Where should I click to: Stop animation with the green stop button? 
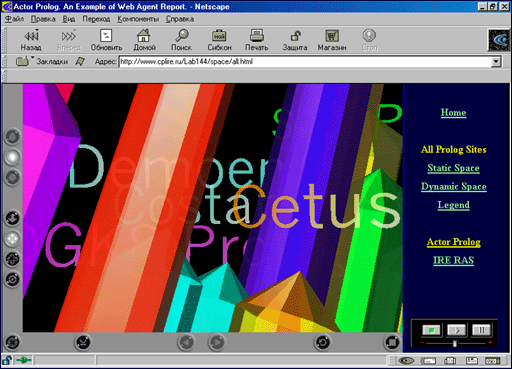[432, 330]
